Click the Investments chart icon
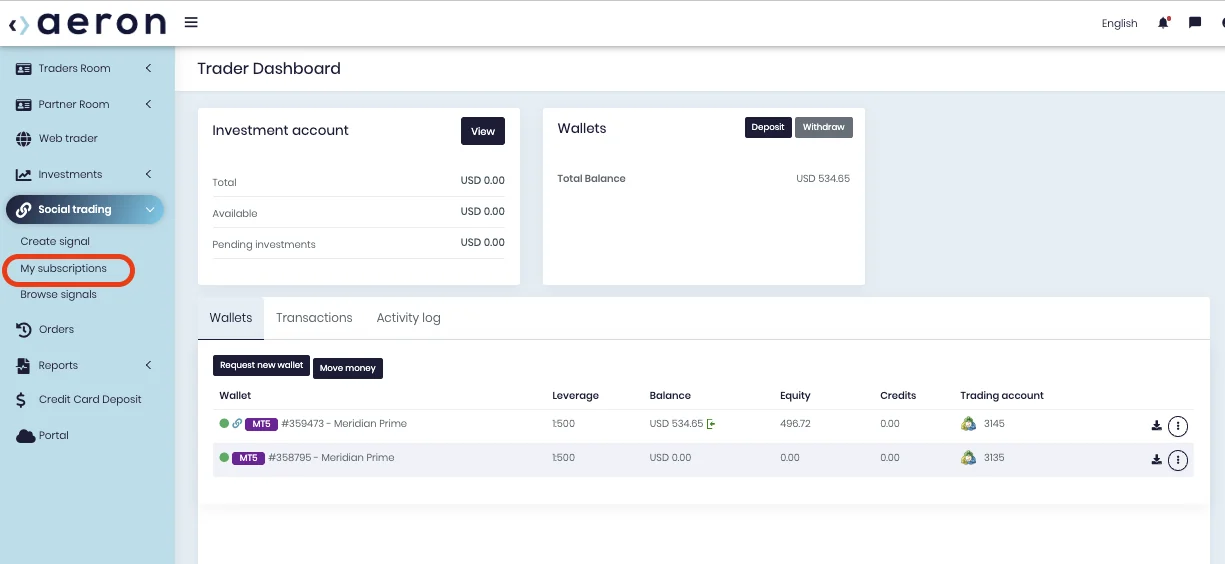This screenshot has width=1225, height=564. (x=24, y=175)
